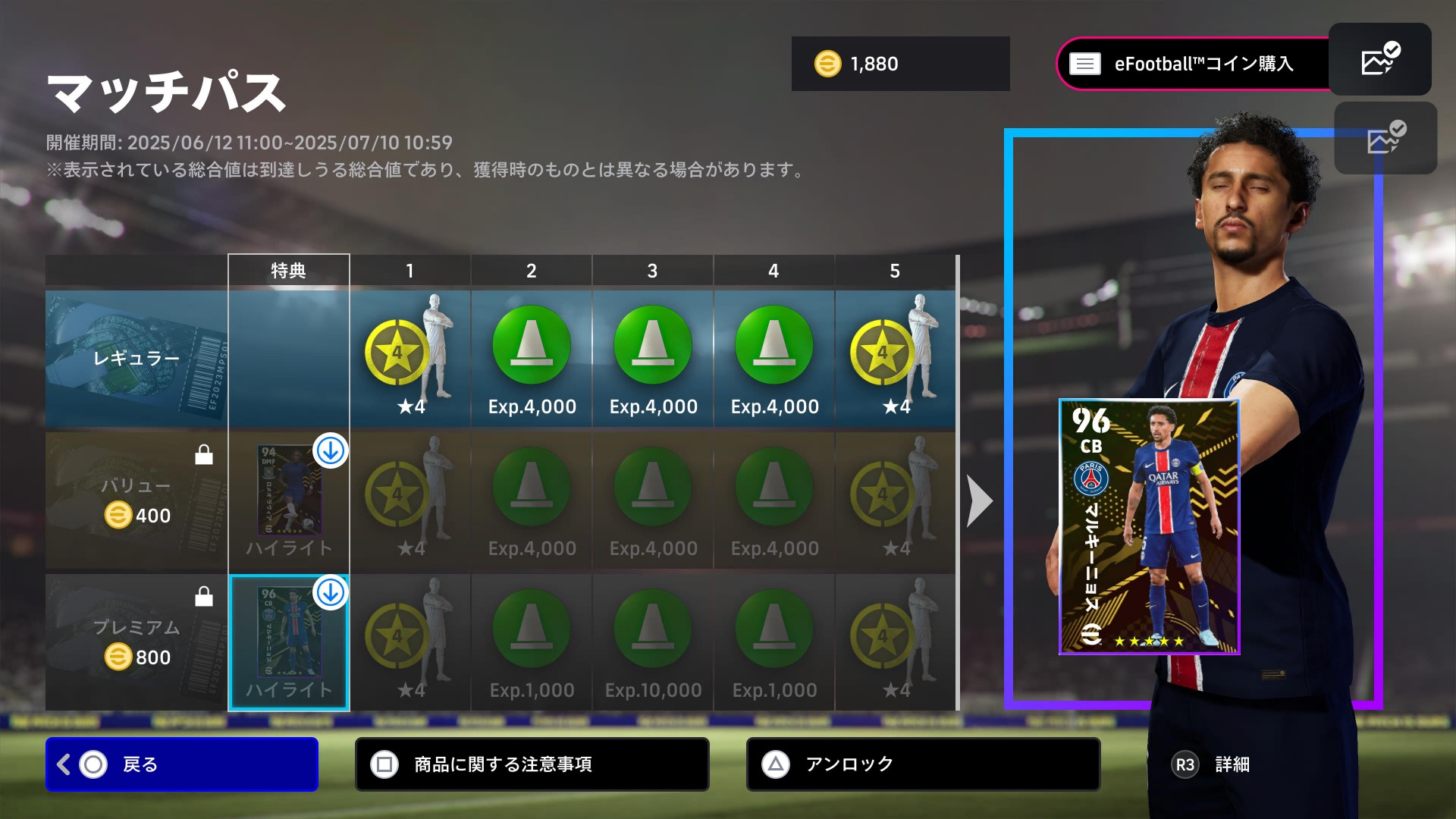Click the 戻る back button
The width and height of the screenshot is (1456, 819).
point(182,764)
